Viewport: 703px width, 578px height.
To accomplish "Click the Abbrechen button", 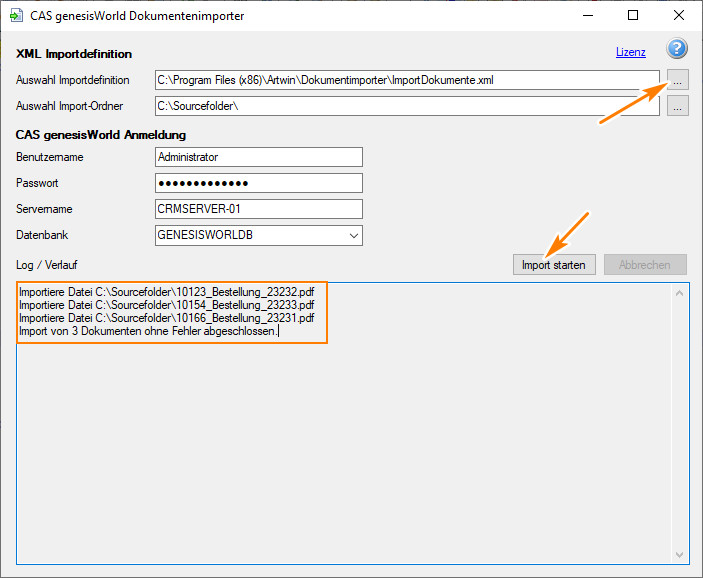I will 645,265.
